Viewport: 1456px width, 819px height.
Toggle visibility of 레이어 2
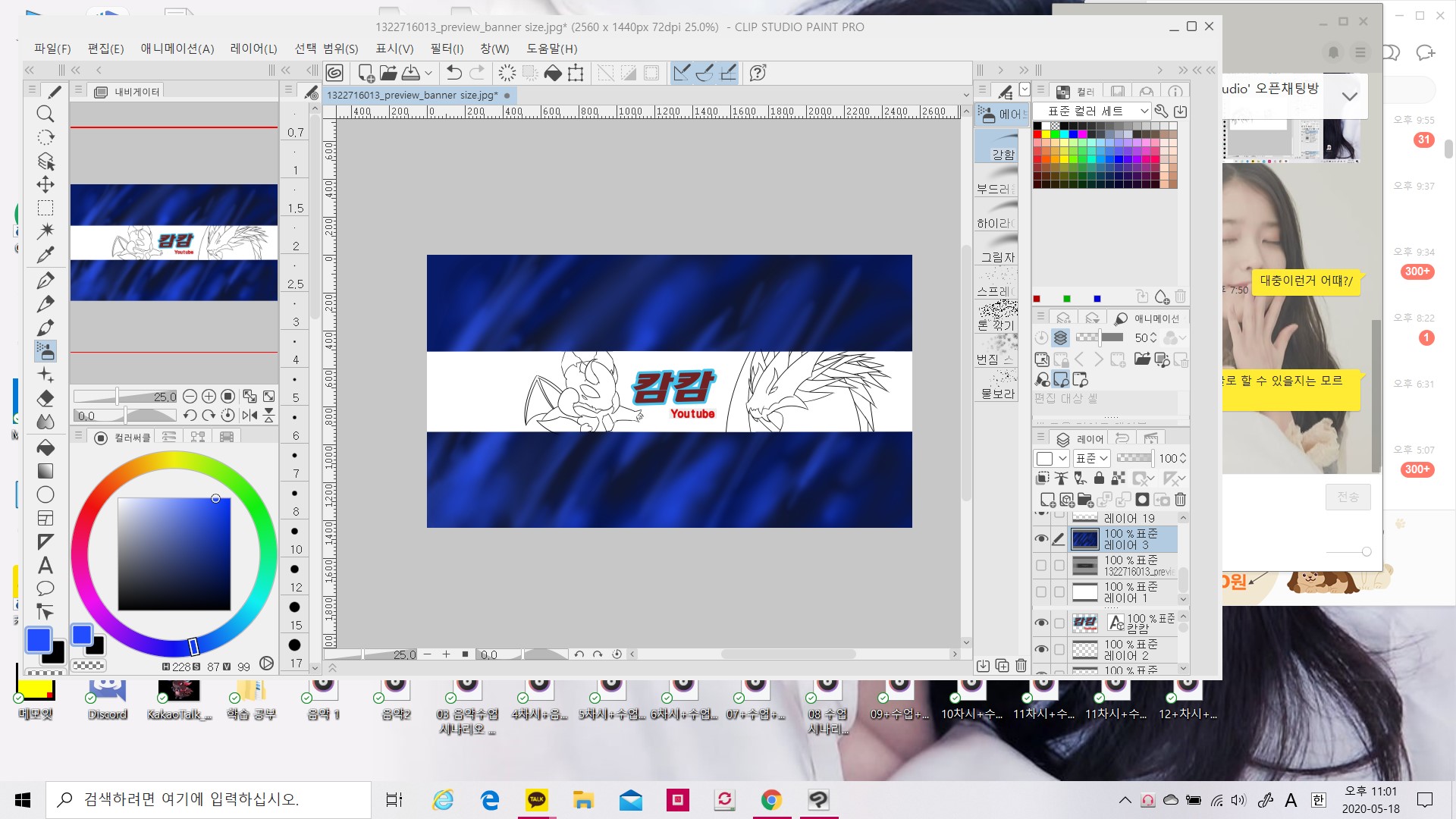(x=1041, y=649)
